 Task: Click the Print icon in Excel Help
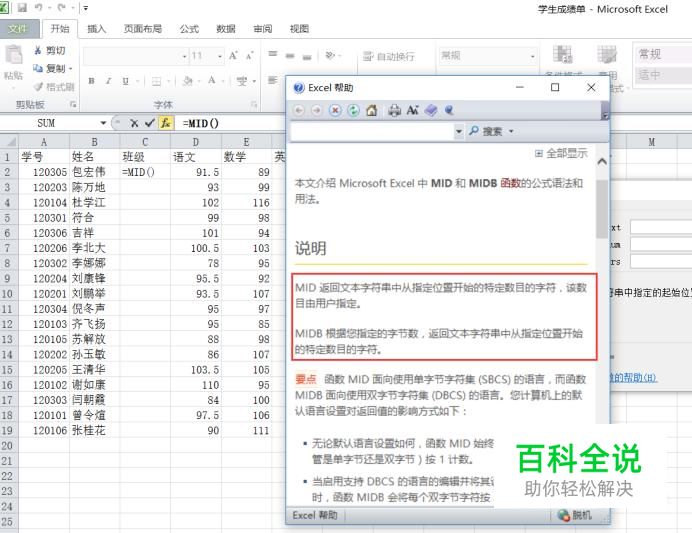394,110
